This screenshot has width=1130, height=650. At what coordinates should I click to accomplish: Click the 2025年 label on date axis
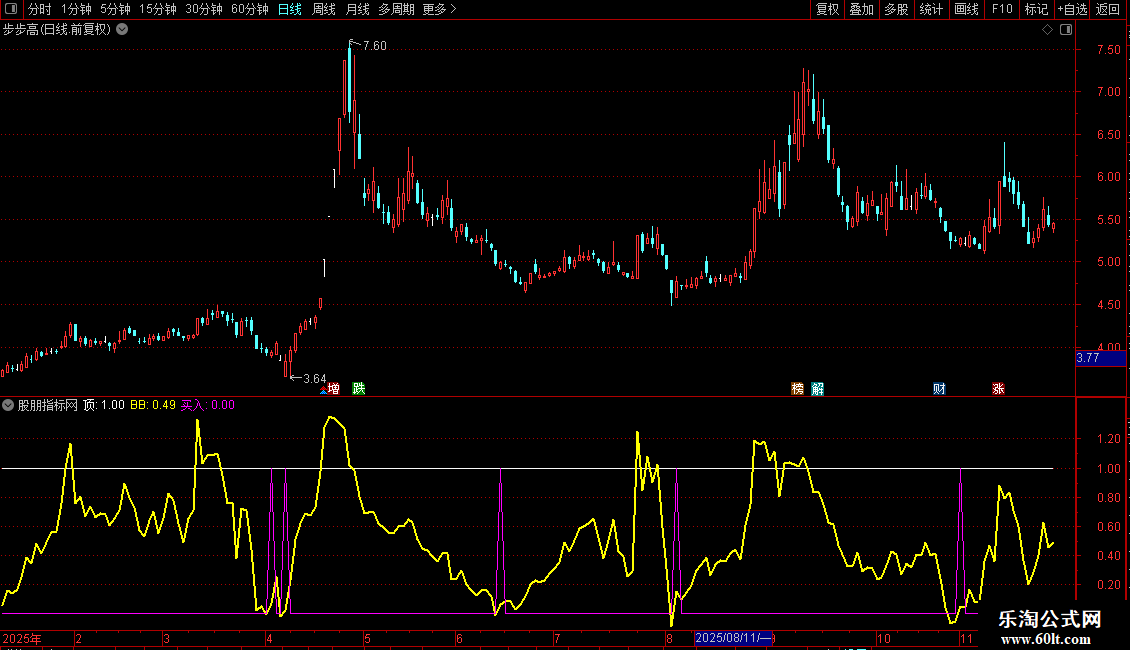(22, 638)
